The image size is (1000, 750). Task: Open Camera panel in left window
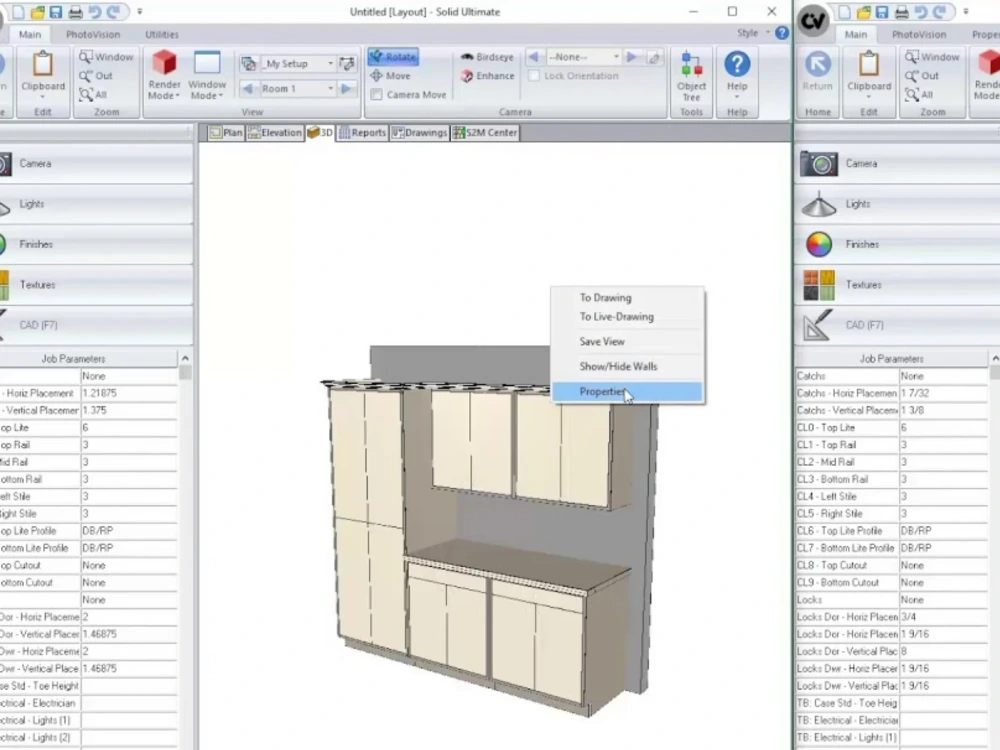pos(96,164)
